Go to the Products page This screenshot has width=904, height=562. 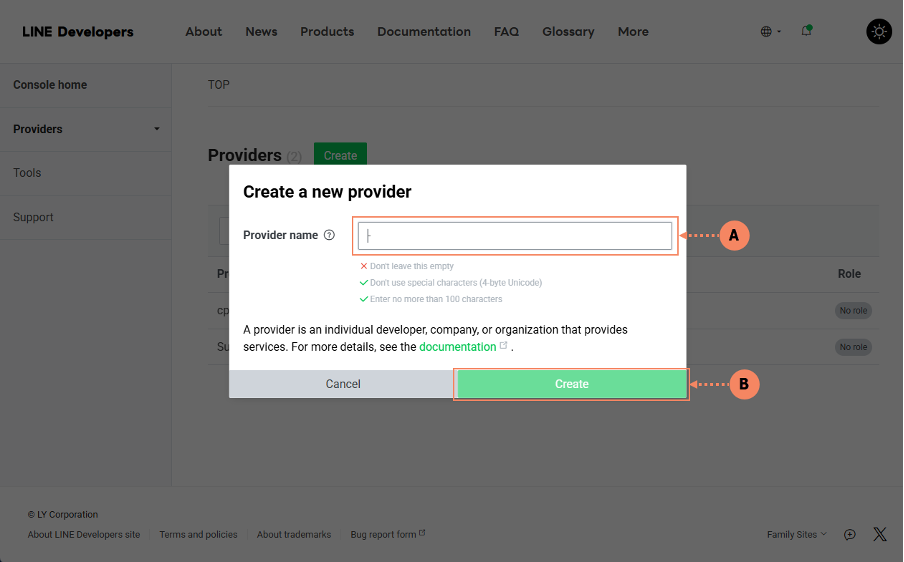click(327, 32)
